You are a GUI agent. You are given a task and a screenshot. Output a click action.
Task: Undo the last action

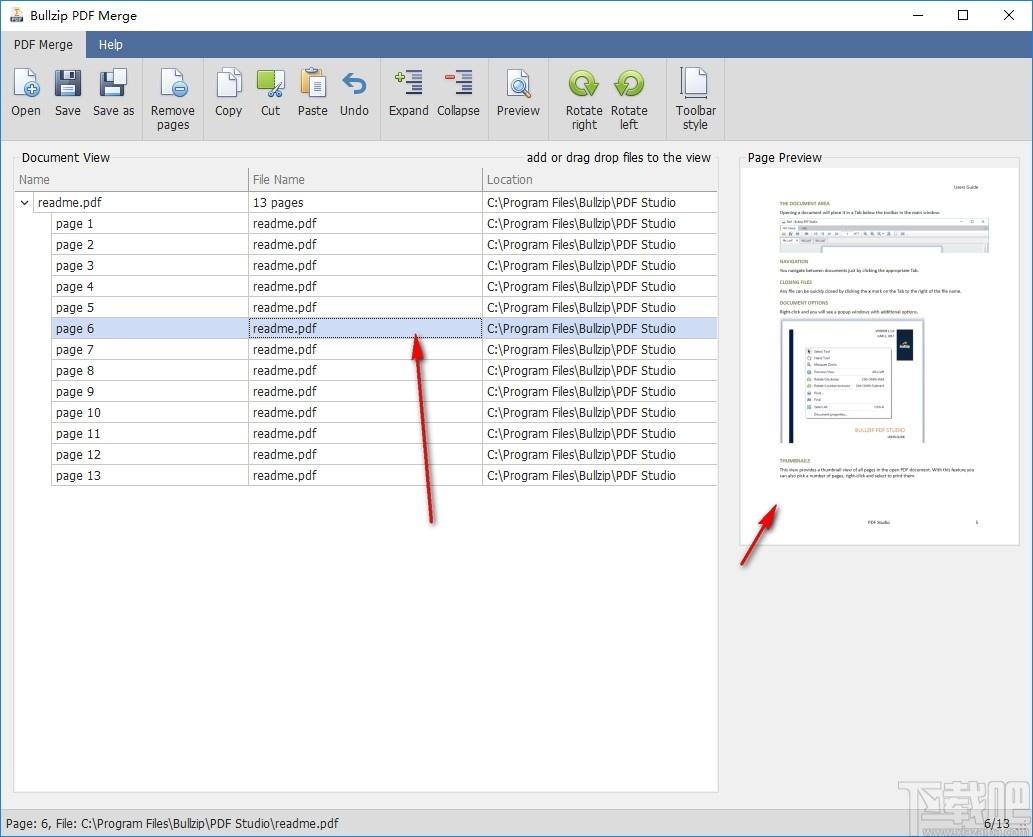click(x=354, y=93)
